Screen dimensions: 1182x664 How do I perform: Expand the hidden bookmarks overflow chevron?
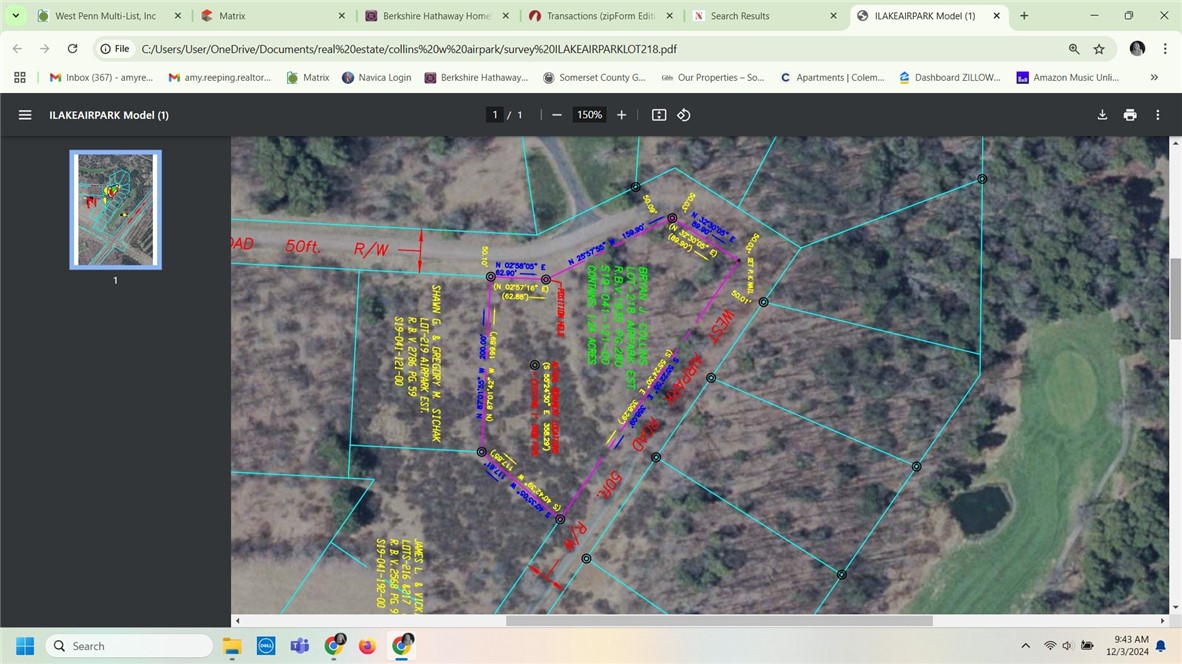(1154, 77)
